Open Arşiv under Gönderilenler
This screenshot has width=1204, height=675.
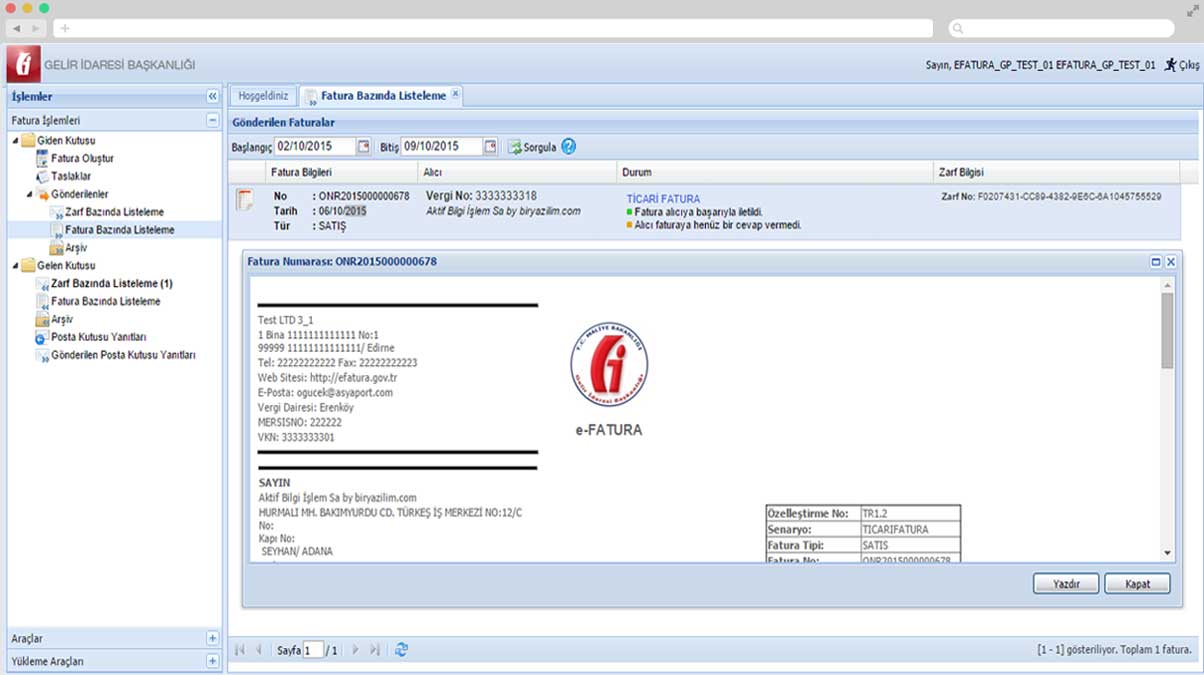point(76,248)
